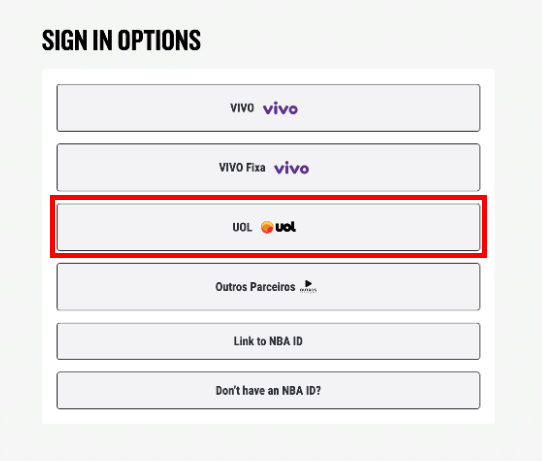Open the Don't have an NBA ID? option
Screen dimensions: 542x461
pos(268,391)
